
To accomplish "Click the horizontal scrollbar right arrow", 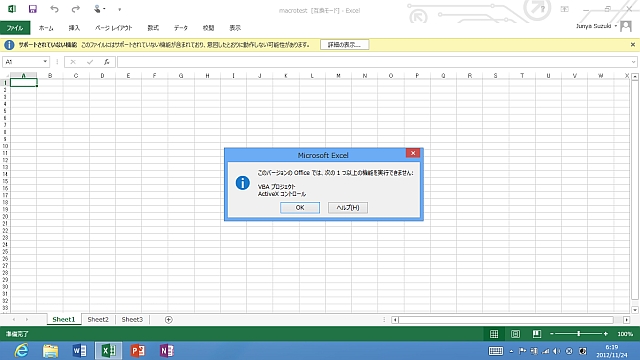I will click(x=627, y=320).
